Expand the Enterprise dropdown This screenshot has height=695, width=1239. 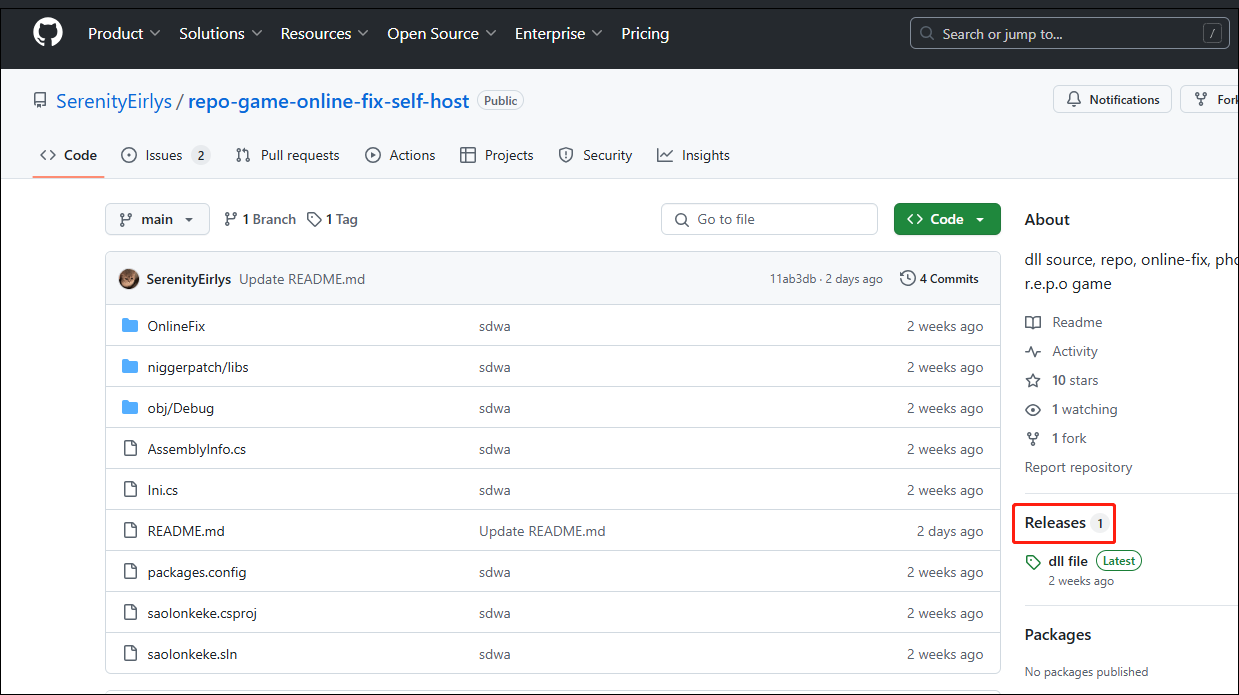point(558,33)
